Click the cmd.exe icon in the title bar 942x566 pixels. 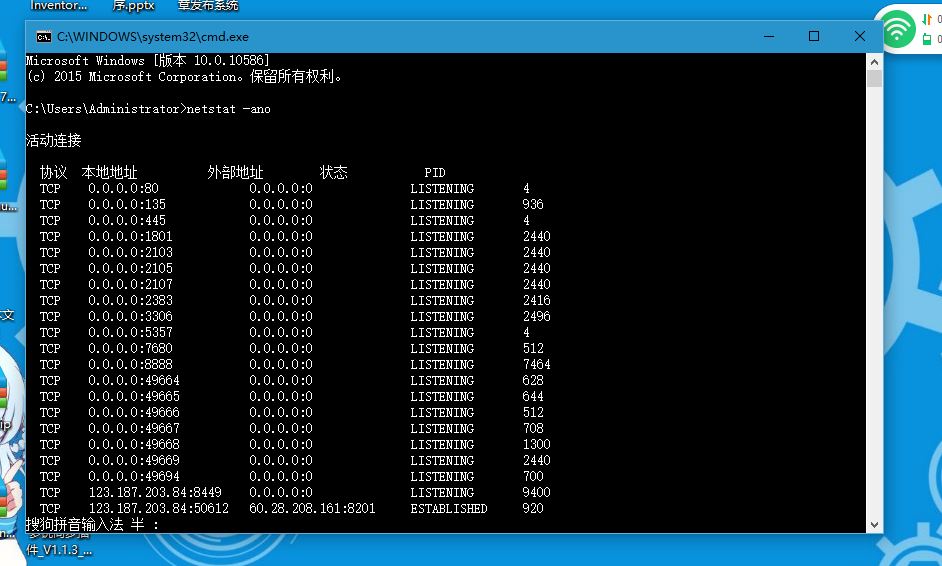(x=43, y=37)
